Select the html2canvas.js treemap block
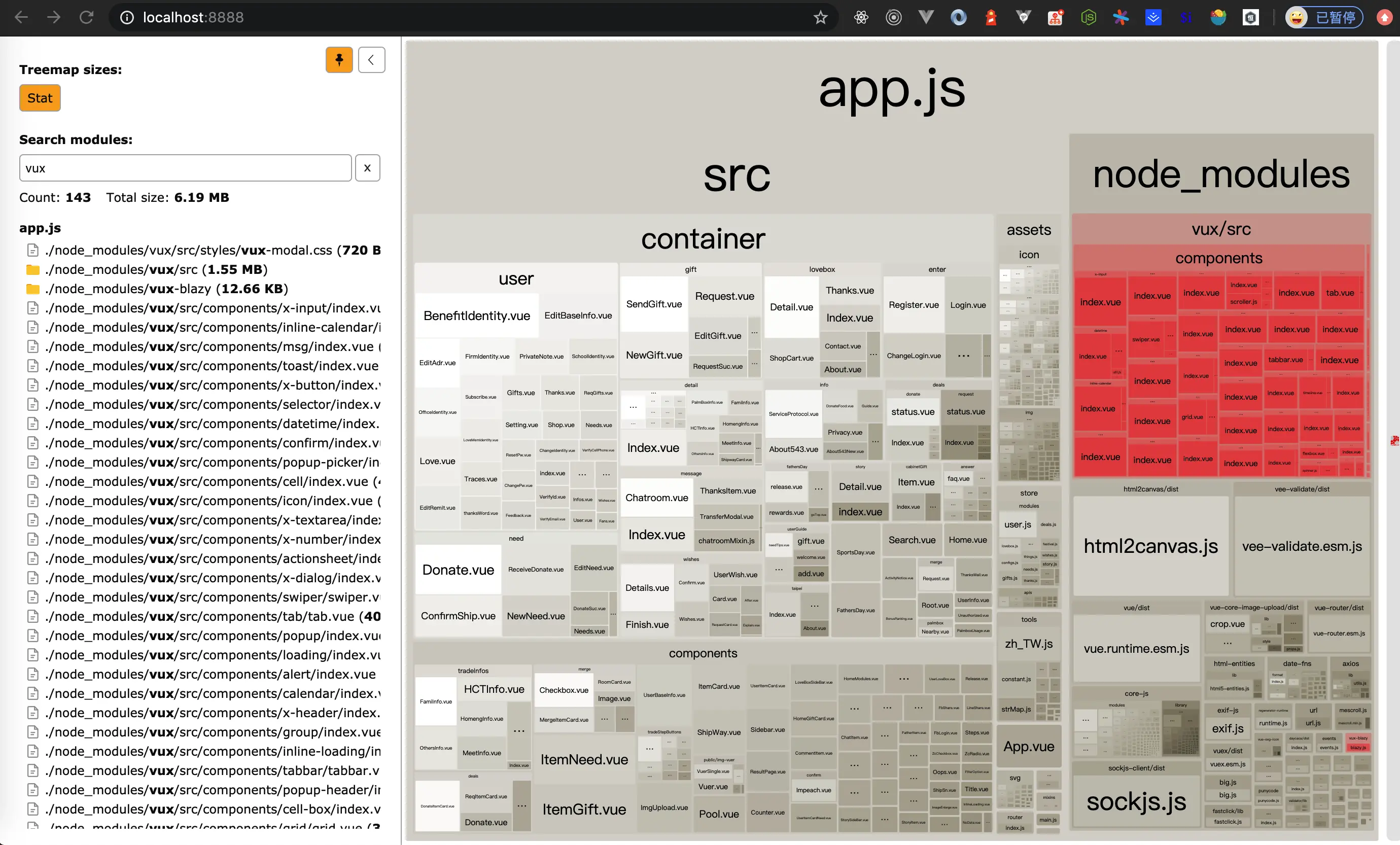The width and height of the screenshot is (1400, 845). pyautogui.click(x=1150, y=546)
